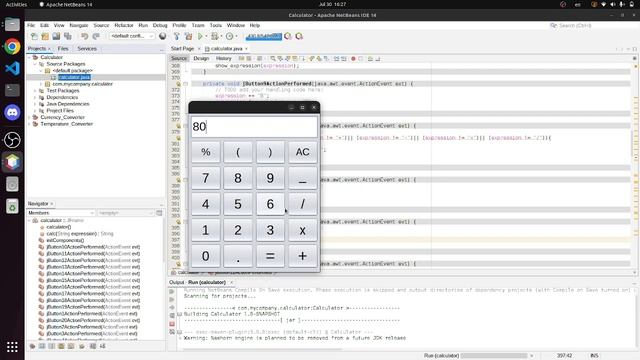
Task: Switch to the Start Page tab
Action: [182, 49]
